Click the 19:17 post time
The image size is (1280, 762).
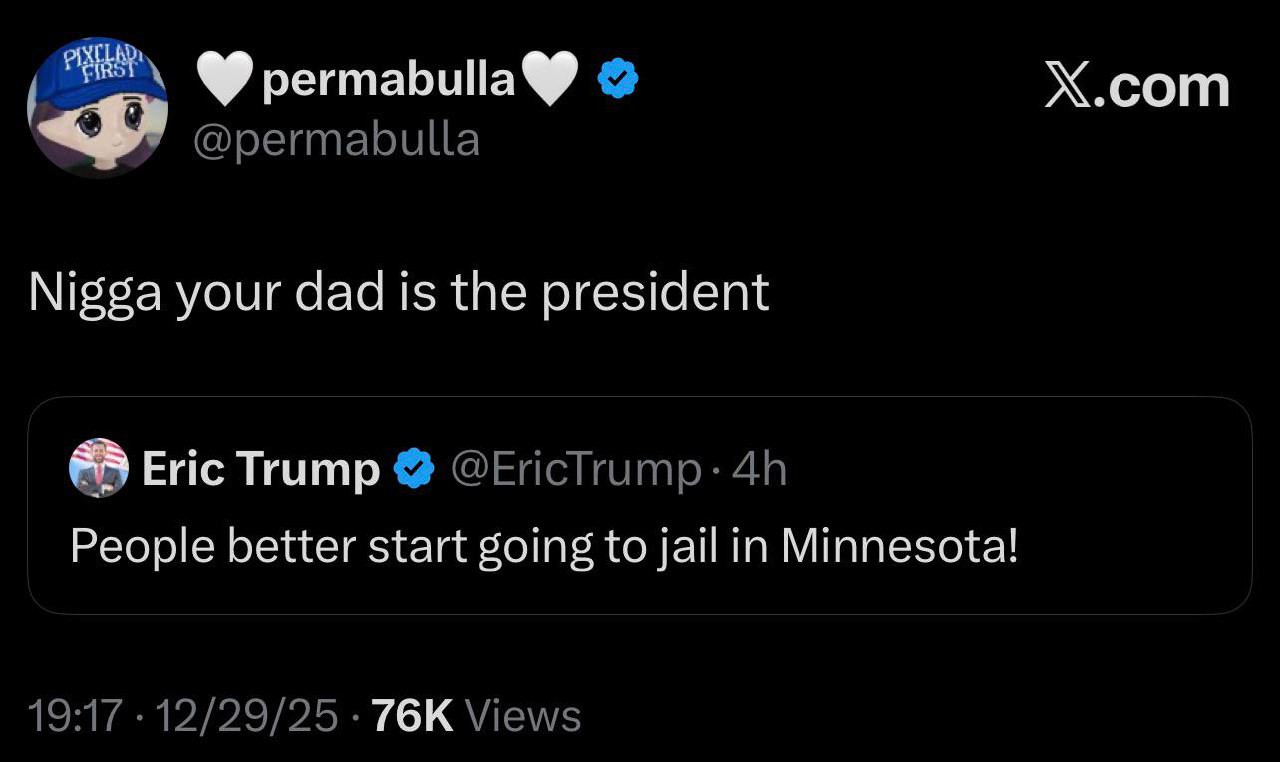click(x=75, y=716)
